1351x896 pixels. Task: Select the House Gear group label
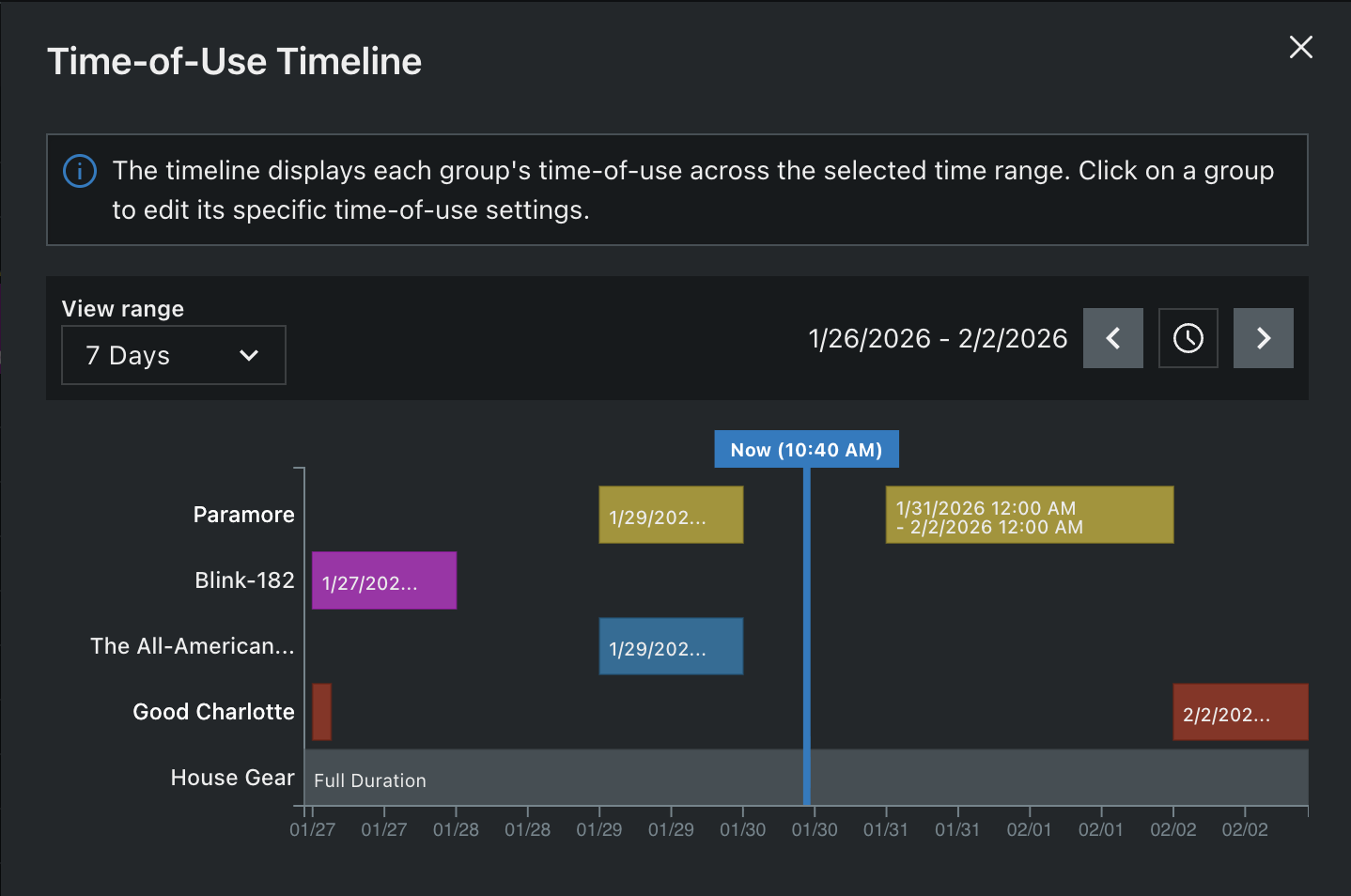tap(232, 777)
